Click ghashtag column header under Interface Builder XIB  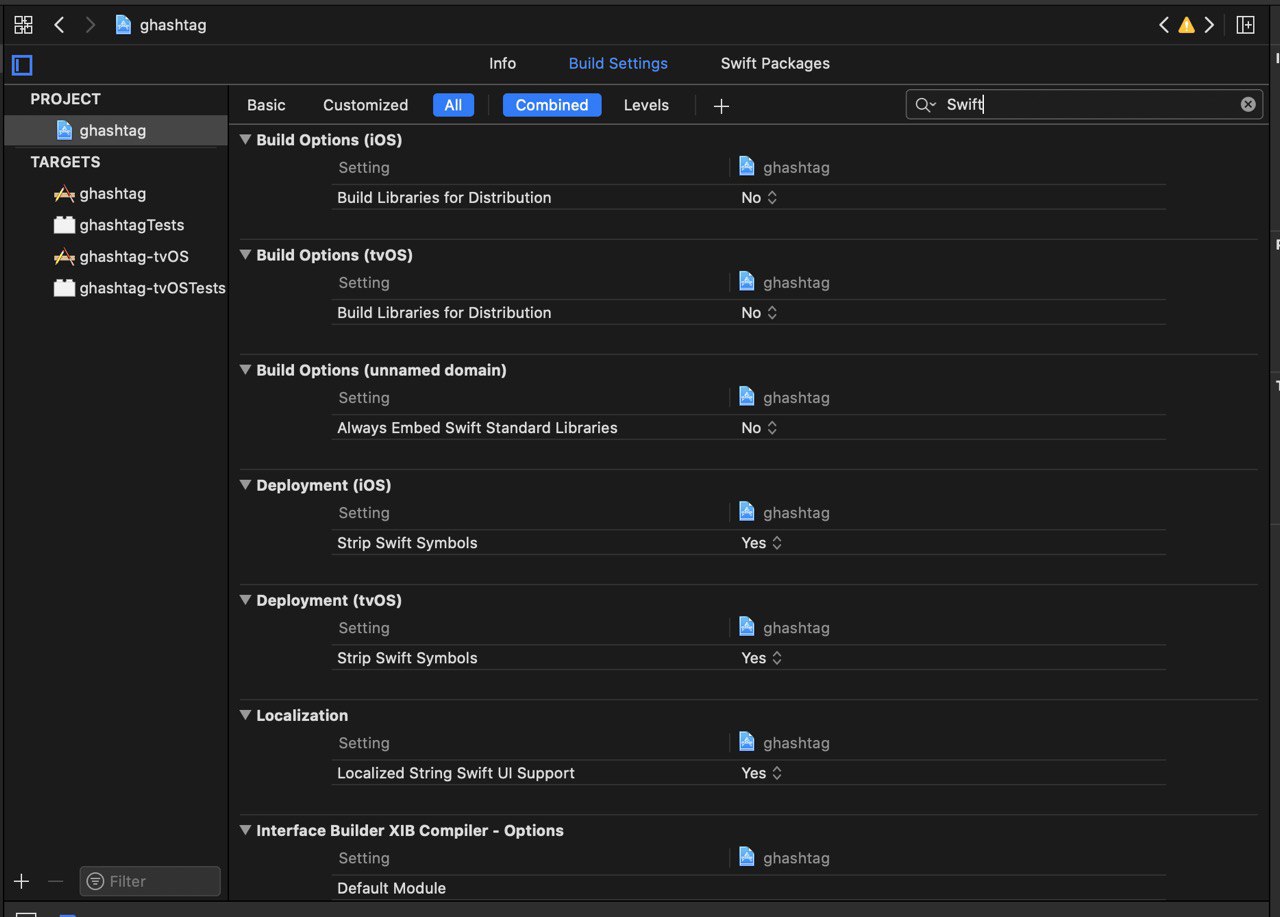click(x=785, y=857)
